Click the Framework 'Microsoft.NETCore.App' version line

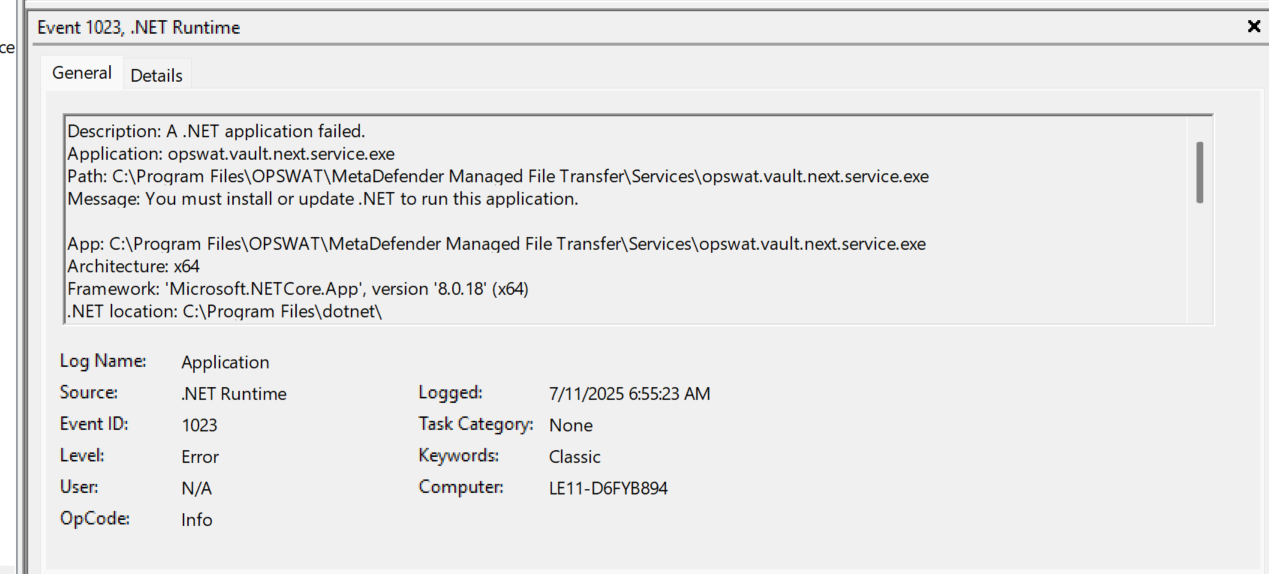(x=298, y=290)
